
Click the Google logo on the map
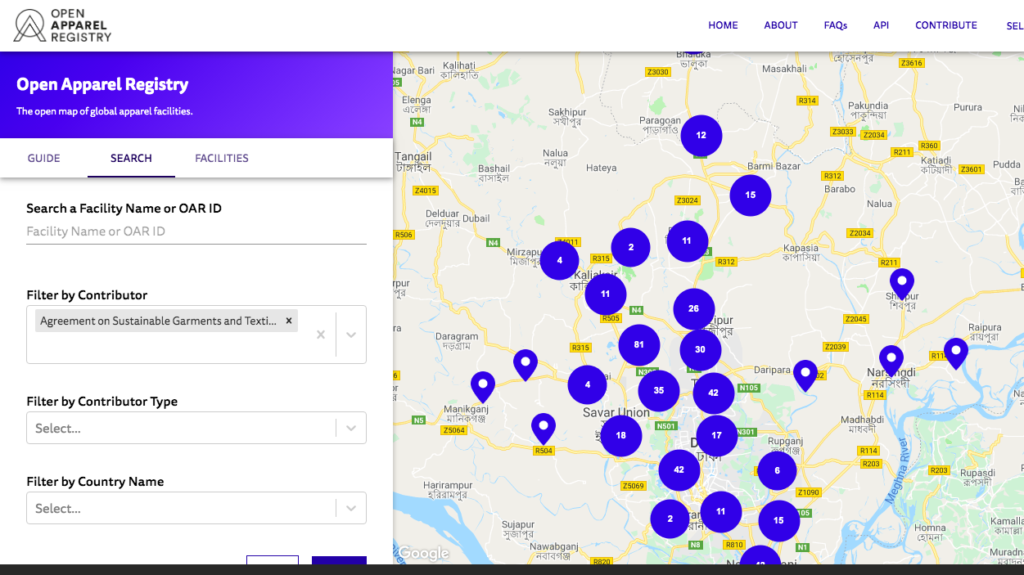(423, 553)
